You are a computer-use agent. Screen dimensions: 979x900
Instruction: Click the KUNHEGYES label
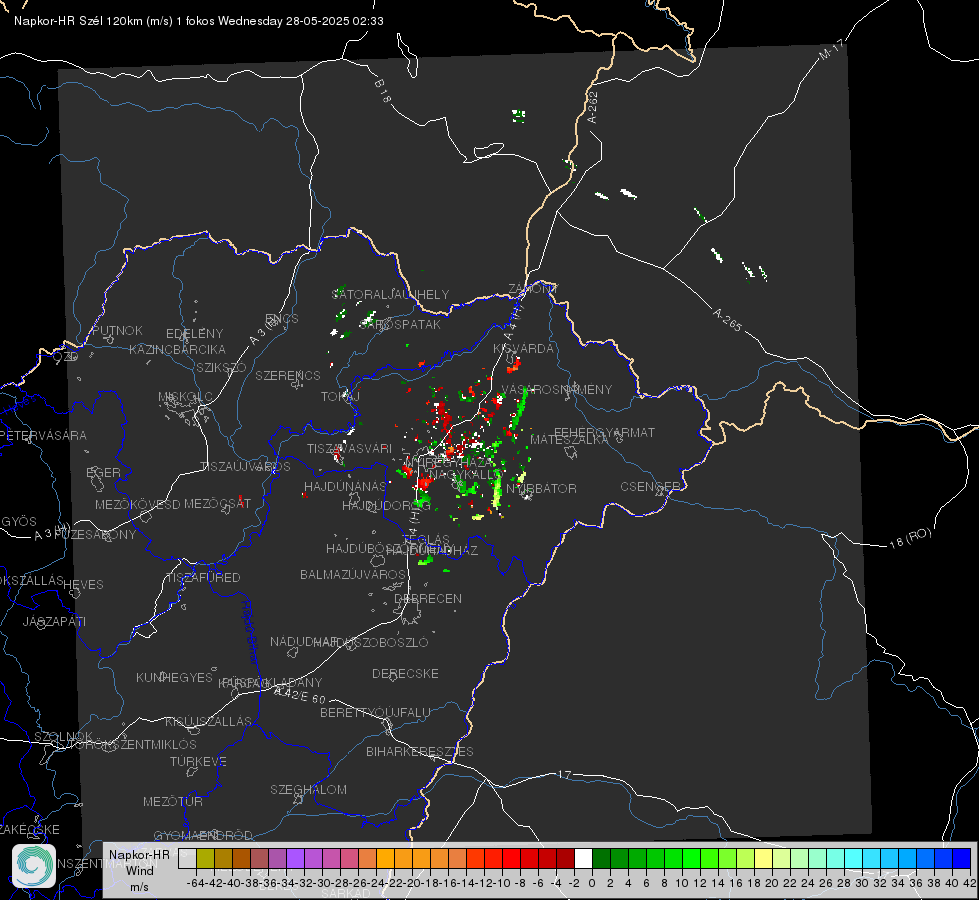pos(174,678)
